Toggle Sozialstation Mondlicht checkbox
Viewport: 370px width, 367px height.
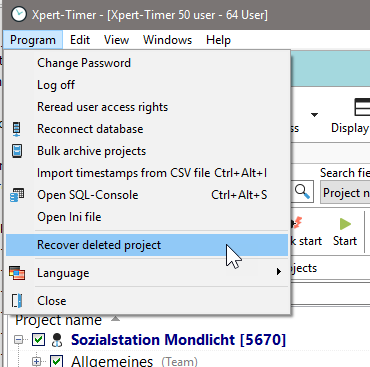click(x=38, y=340)
